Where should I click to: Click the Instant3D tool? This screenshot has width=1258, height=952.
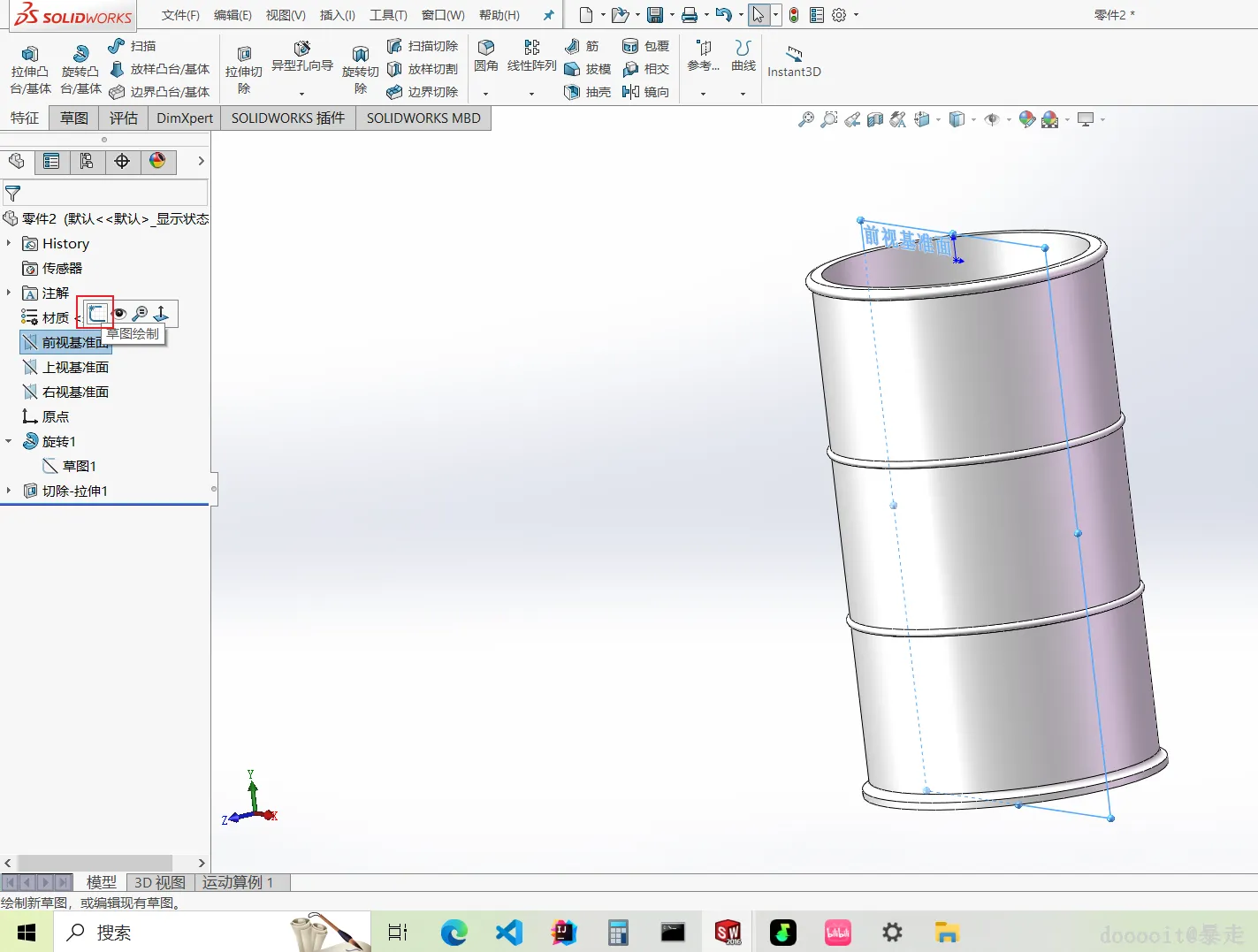click(x=794, y=61)
